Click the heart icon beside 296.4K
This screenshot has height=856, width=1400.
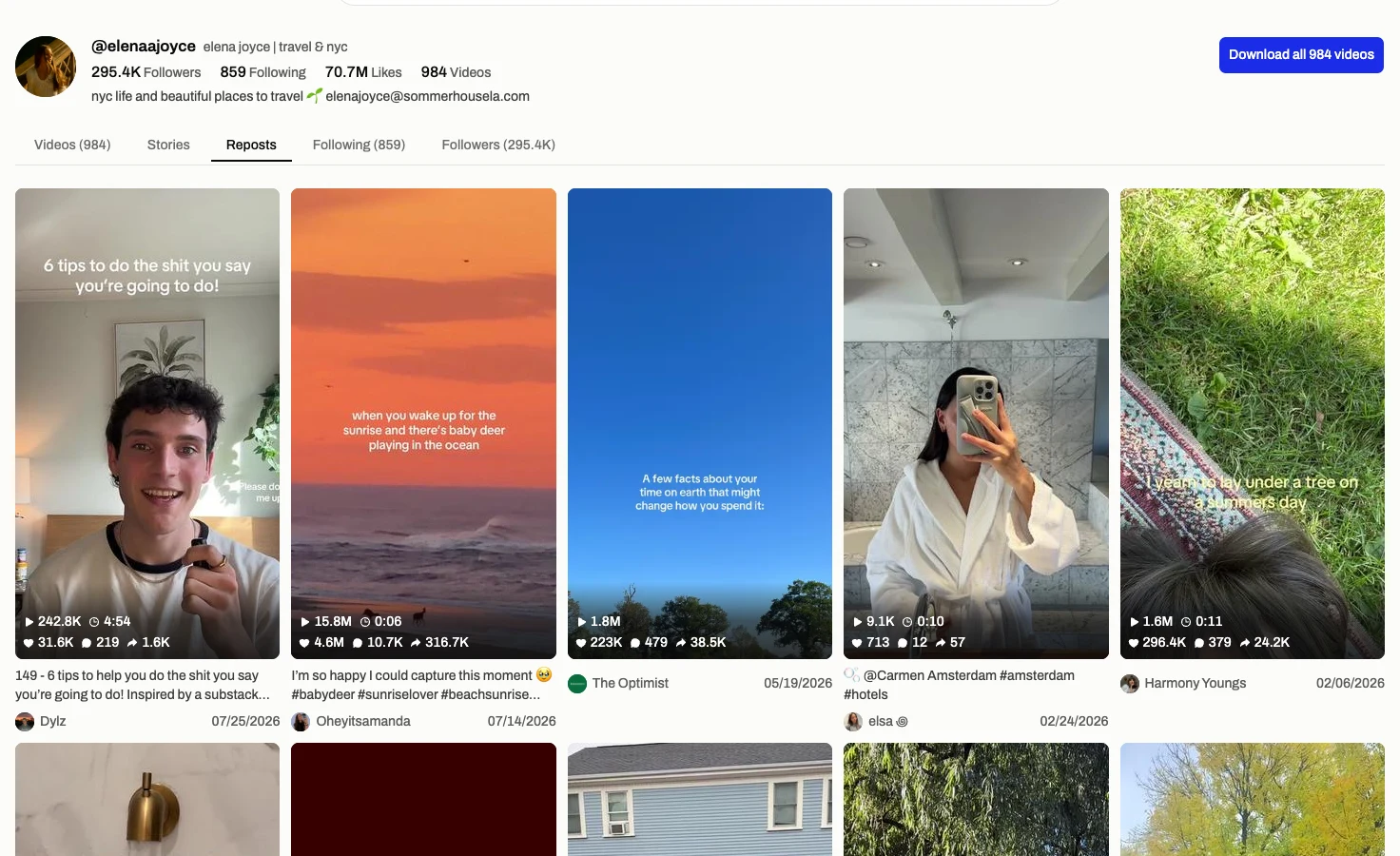pyautogui.click(x=1134, y=643)
